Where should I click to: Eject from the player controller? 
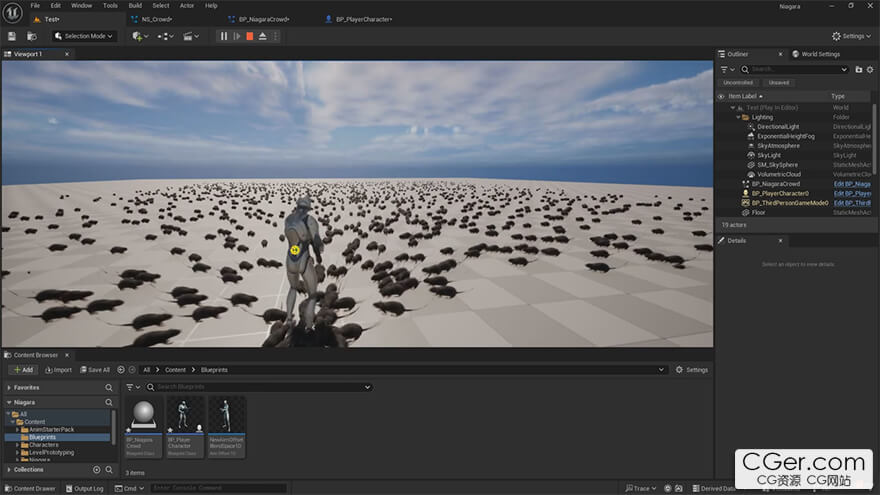263,36
